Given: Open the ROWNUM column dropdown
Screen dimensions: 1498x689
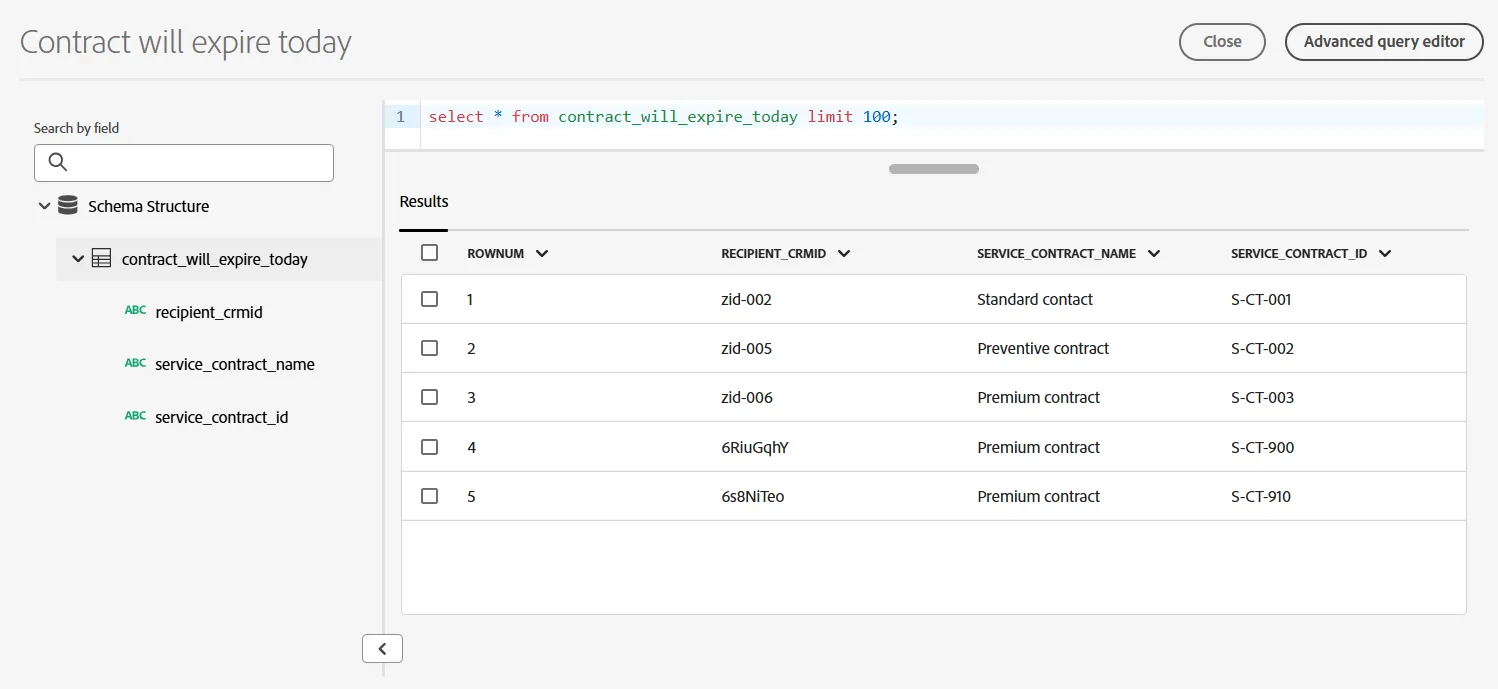Looking at the screenshot, I should pyautogui.click(x=542, y=254).
